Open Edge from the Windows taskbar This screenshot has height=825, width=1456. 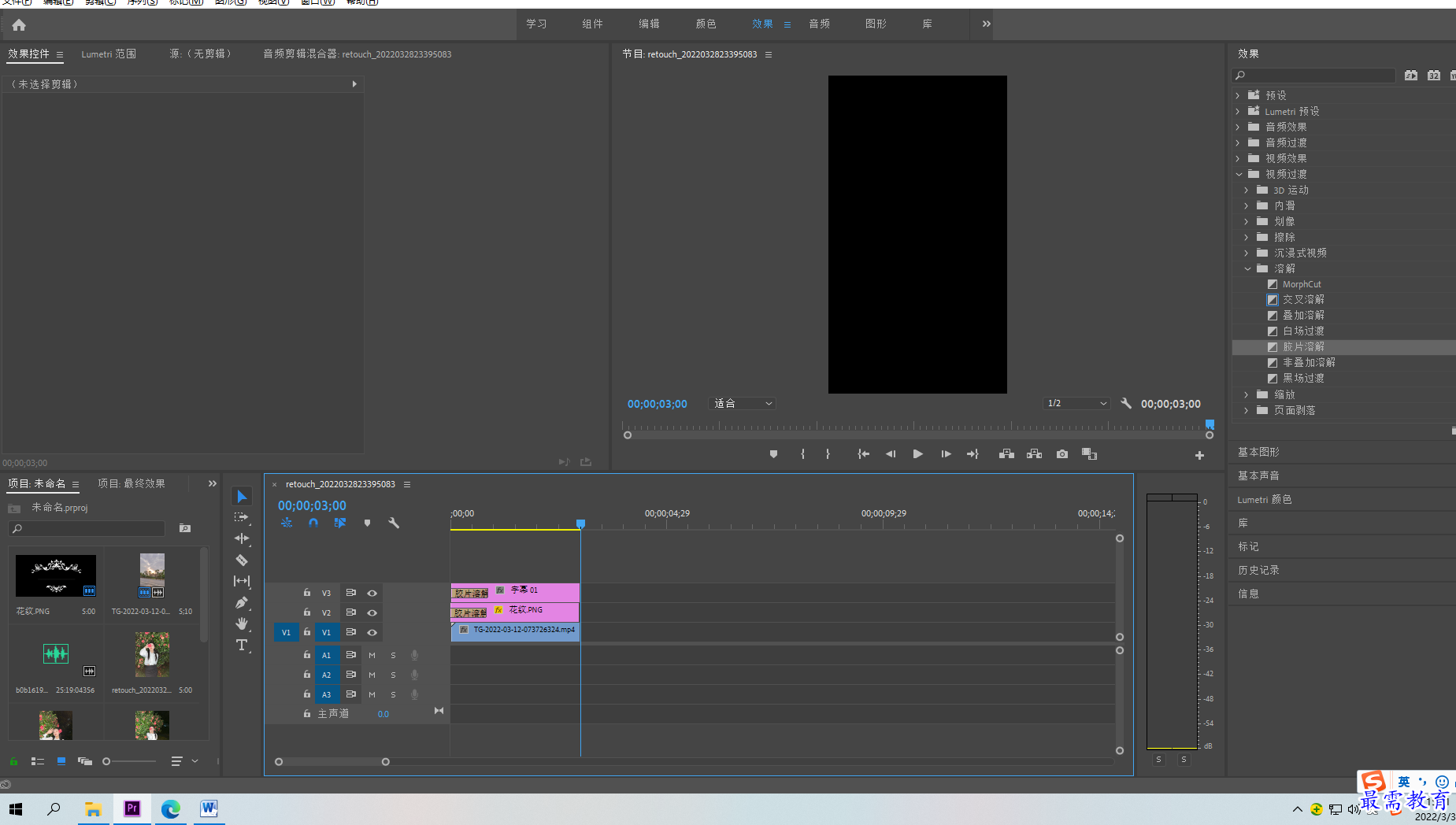click(170, 808)
